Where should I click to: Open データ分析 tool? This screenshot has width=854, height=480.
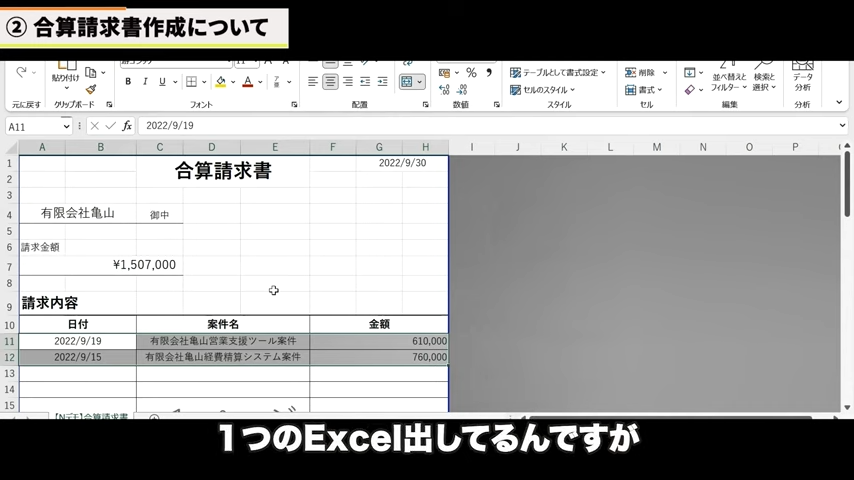tap(802, 77)
